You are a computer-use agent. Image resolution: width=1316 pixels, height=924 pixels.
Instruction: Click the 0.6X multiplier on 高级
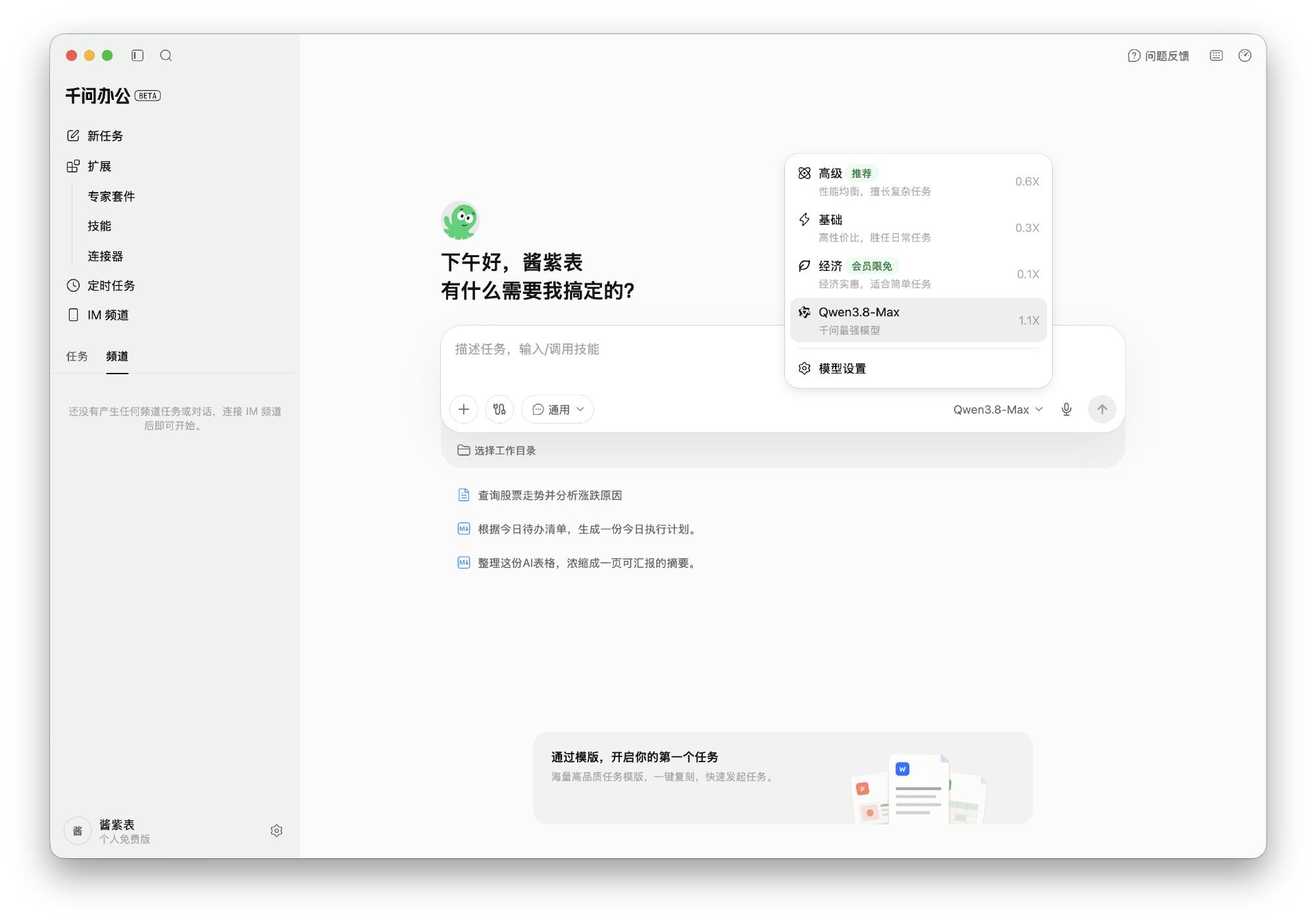click(1026, 182)
